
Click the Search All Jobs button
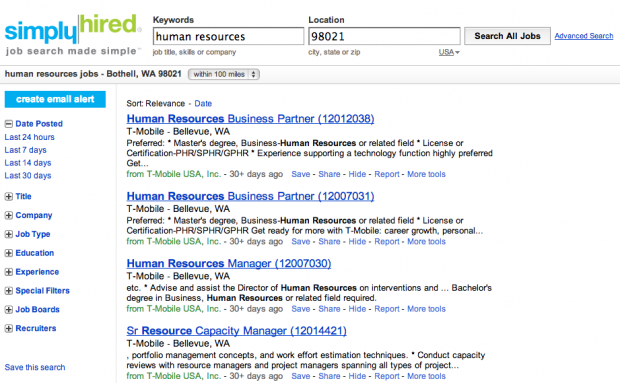point(507,36)
